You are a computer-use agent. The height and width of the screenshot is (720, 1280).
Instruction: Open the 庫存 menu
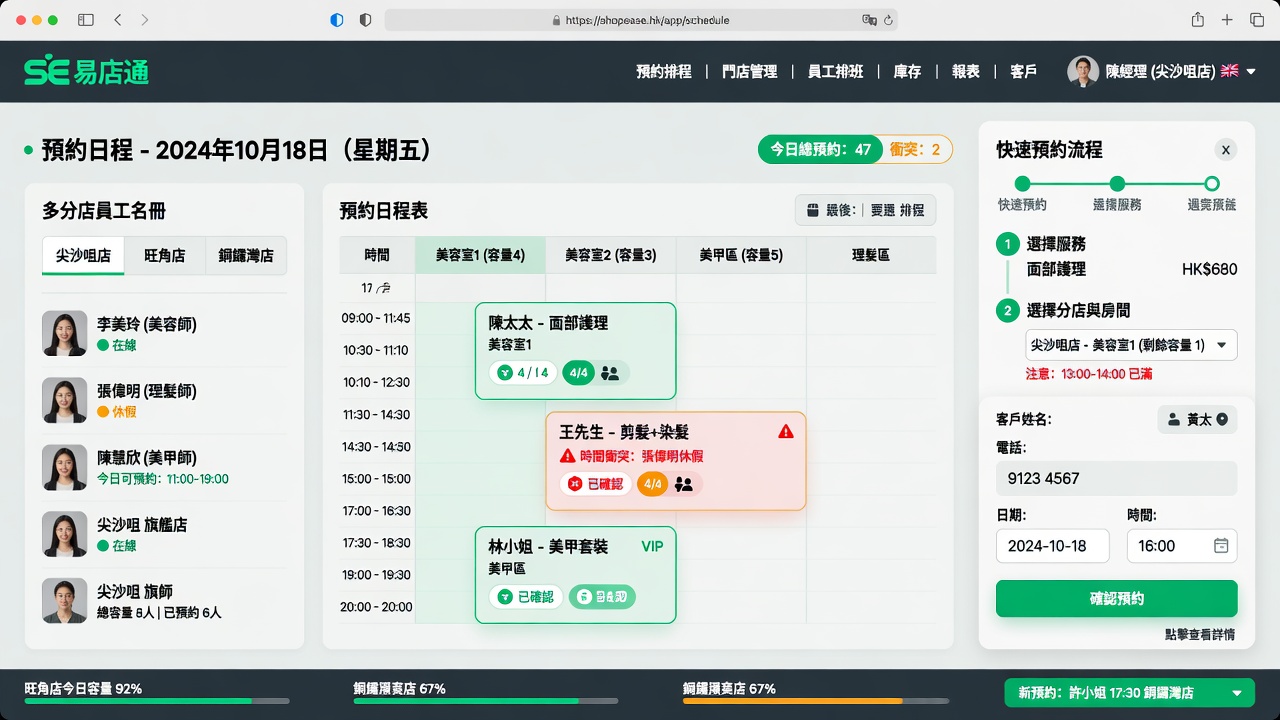click(x=907, y=72)
